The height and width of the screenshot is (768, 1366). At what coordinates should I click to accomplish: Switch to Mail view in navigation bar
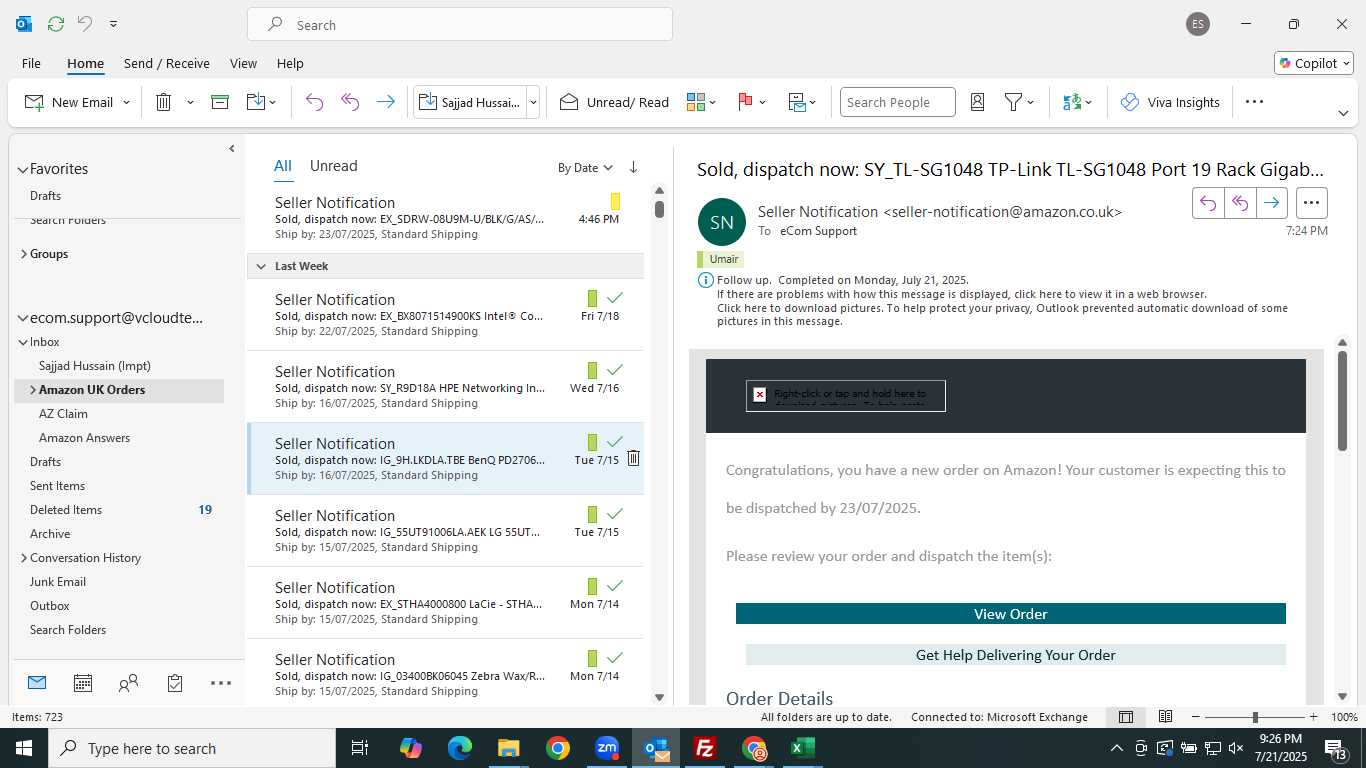click(x=37, y=683)
